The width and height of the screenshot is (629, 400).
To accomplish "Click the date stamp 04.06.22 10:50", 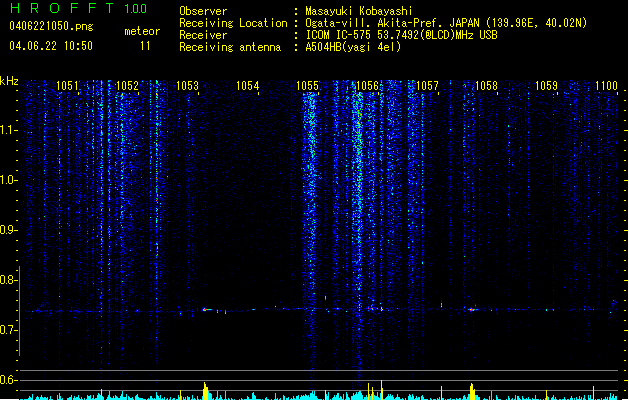I will (51, 46).
